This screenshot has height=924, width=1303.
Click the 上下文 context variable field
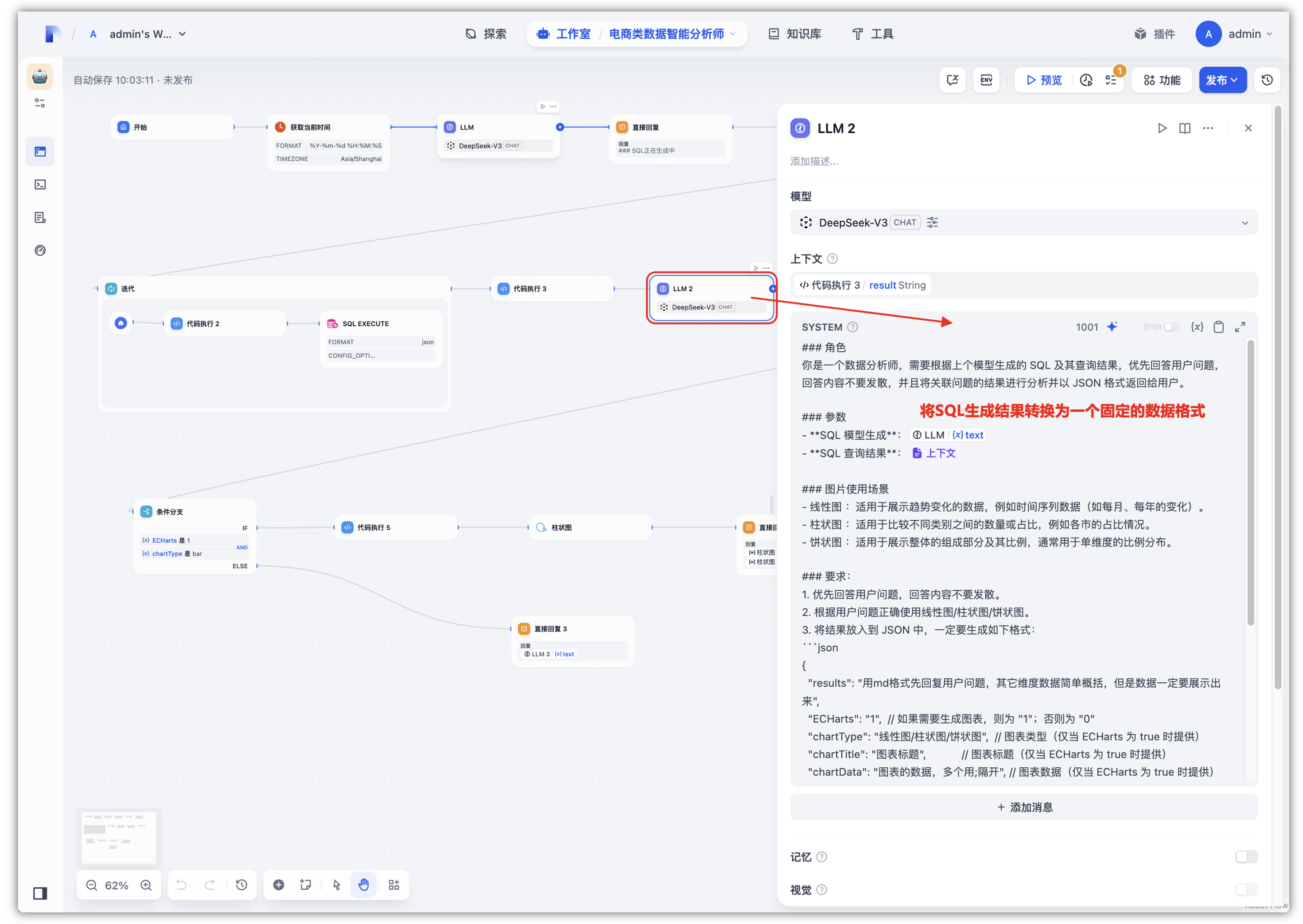(1023, 285)
